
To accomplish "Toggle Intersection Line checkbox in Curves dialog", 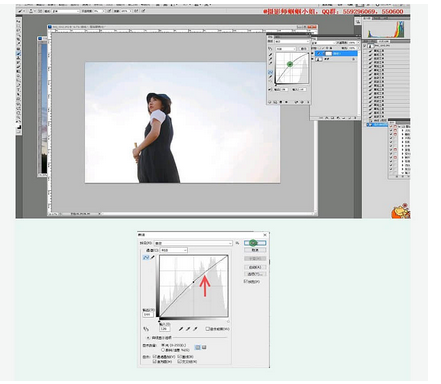I will tap(179, 361).
